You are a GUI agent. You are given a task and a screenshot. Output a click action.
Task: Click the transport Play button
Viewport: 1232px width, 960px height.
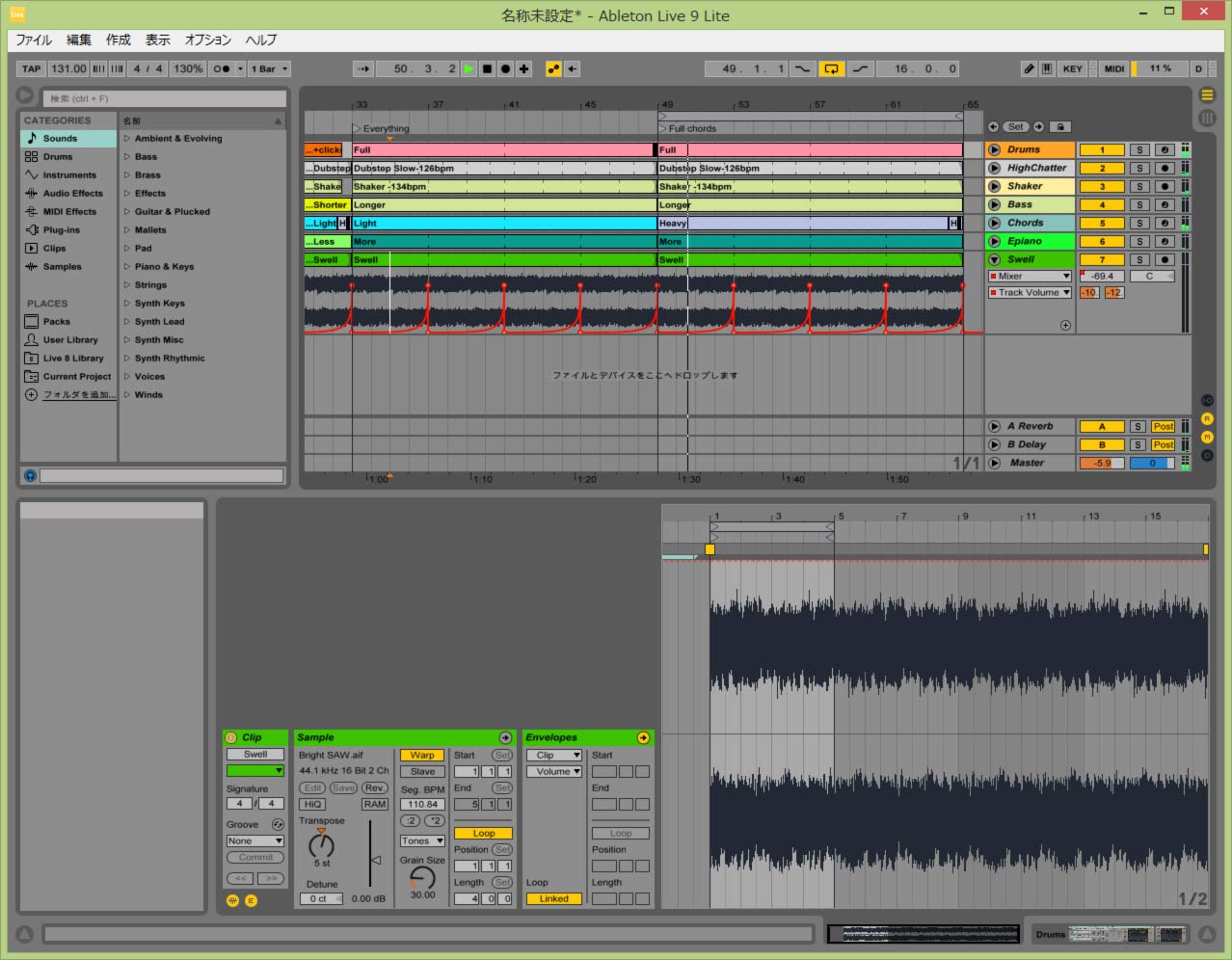click(469, 69)
